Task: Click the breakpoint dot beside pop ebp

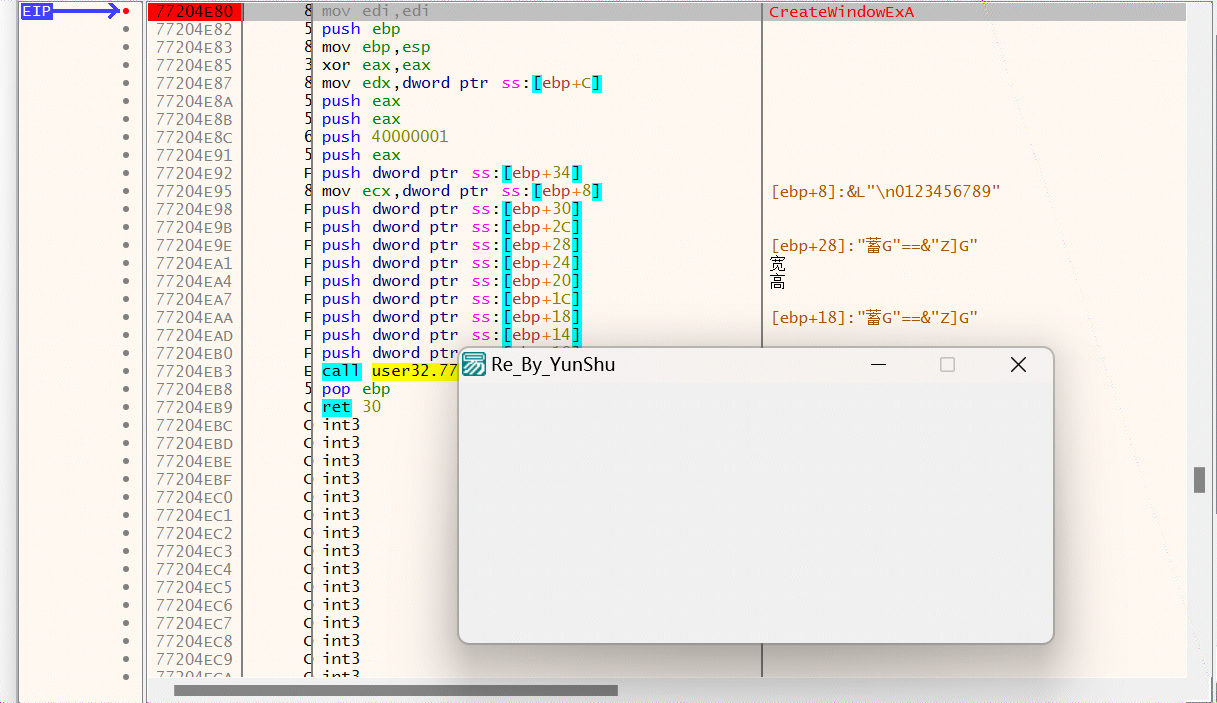Action: (x=125, y=389)
